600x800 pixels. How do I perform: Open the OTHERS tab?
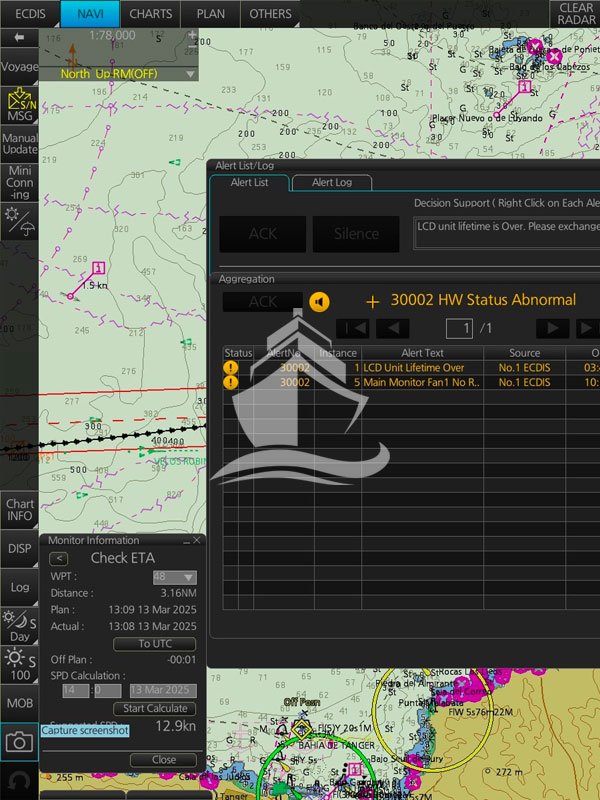pos(270,14)
